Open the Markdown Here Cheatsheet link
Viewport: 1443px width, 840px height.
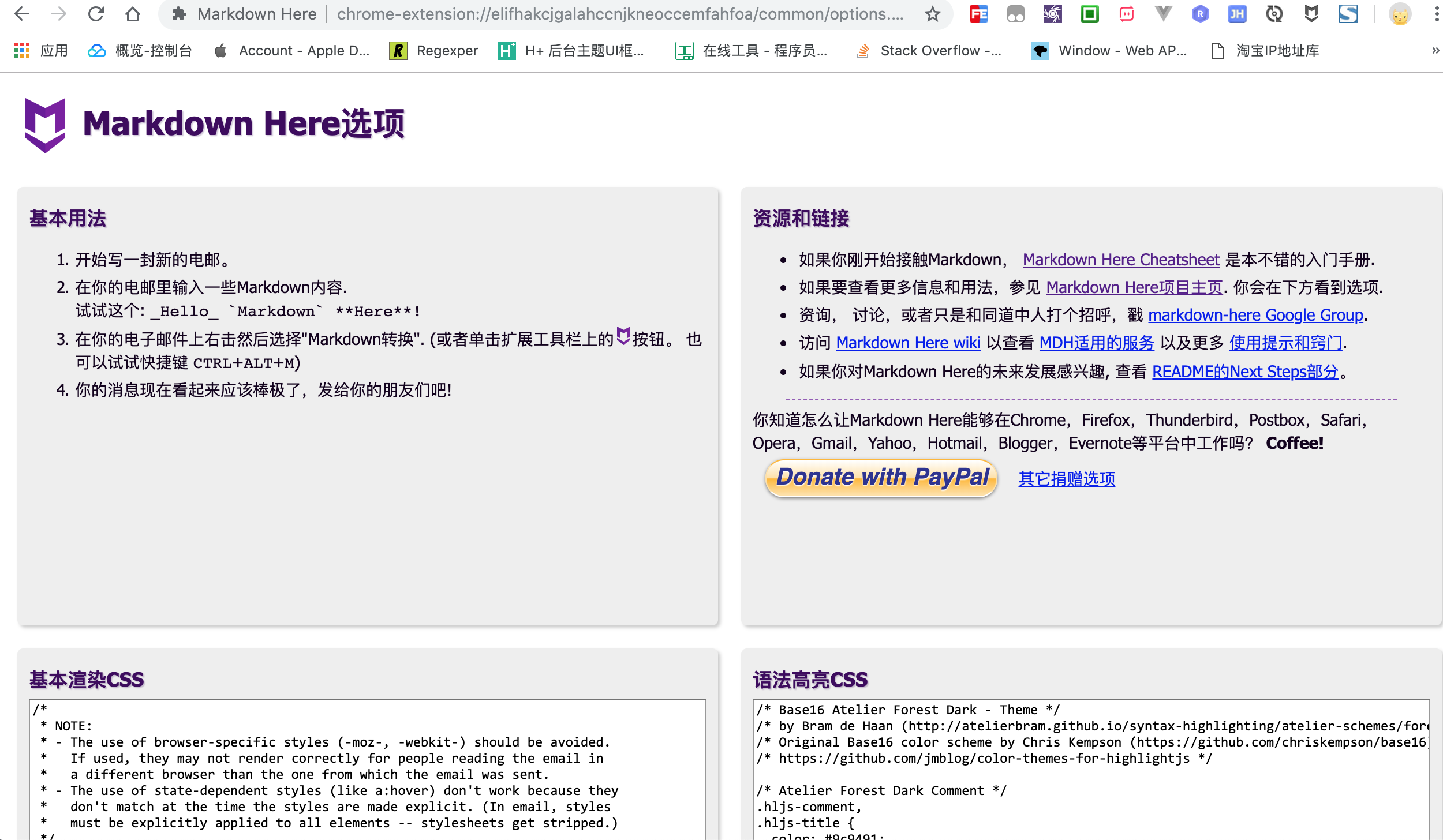tap(1121, 260)
